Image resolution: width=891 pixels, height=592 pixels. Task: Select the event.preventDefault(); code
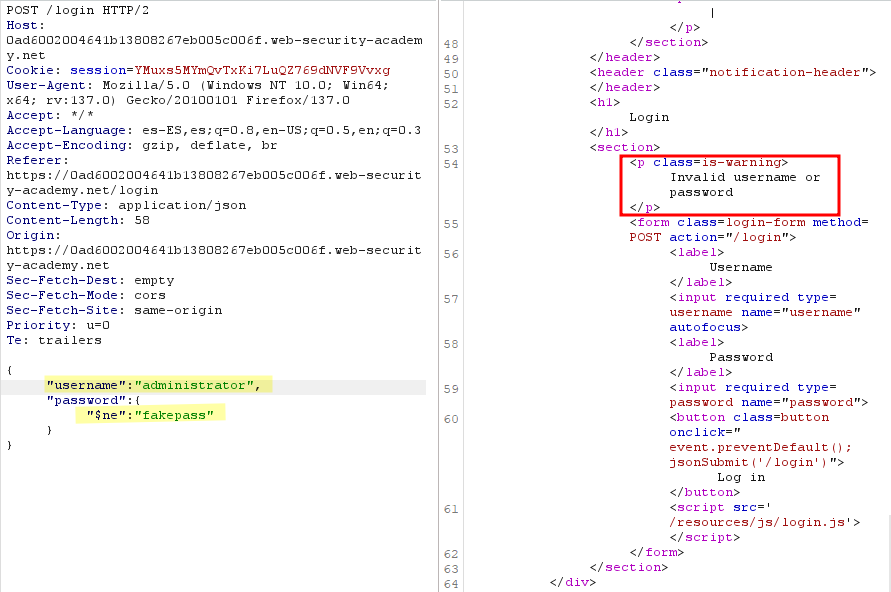(760, 447)
